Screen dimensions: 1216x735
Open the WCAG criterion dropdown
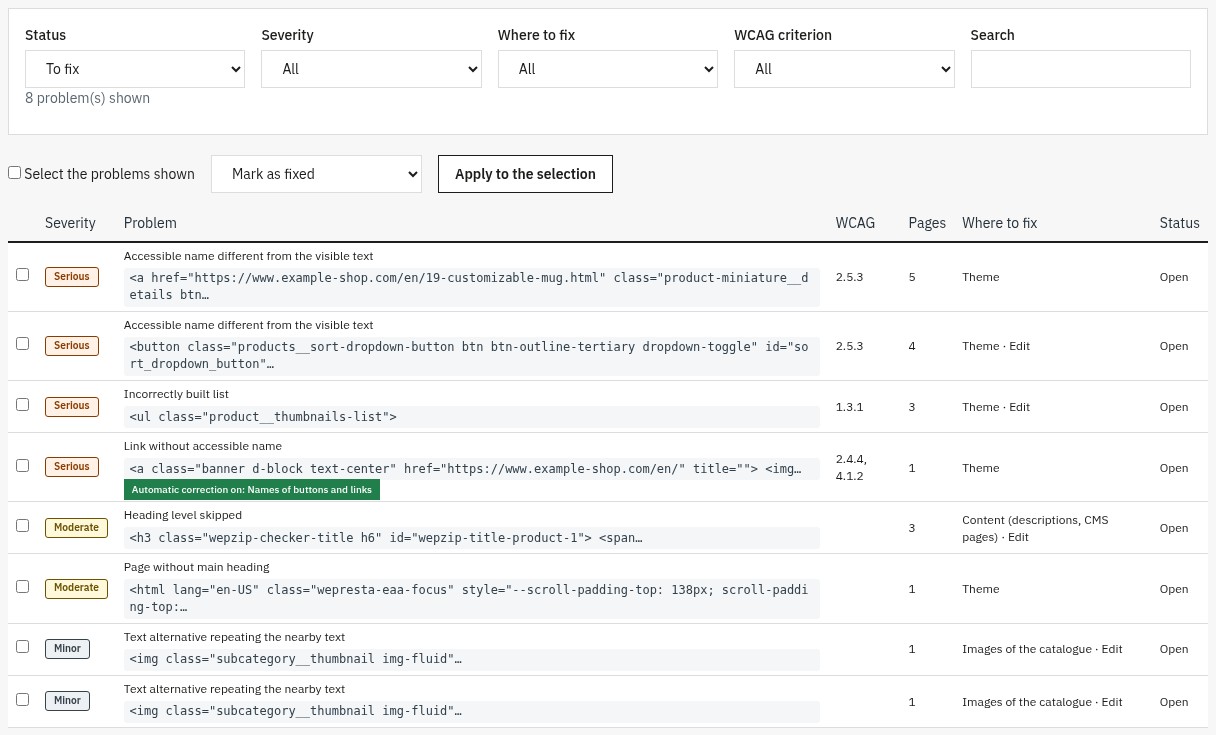pos(844,69)
